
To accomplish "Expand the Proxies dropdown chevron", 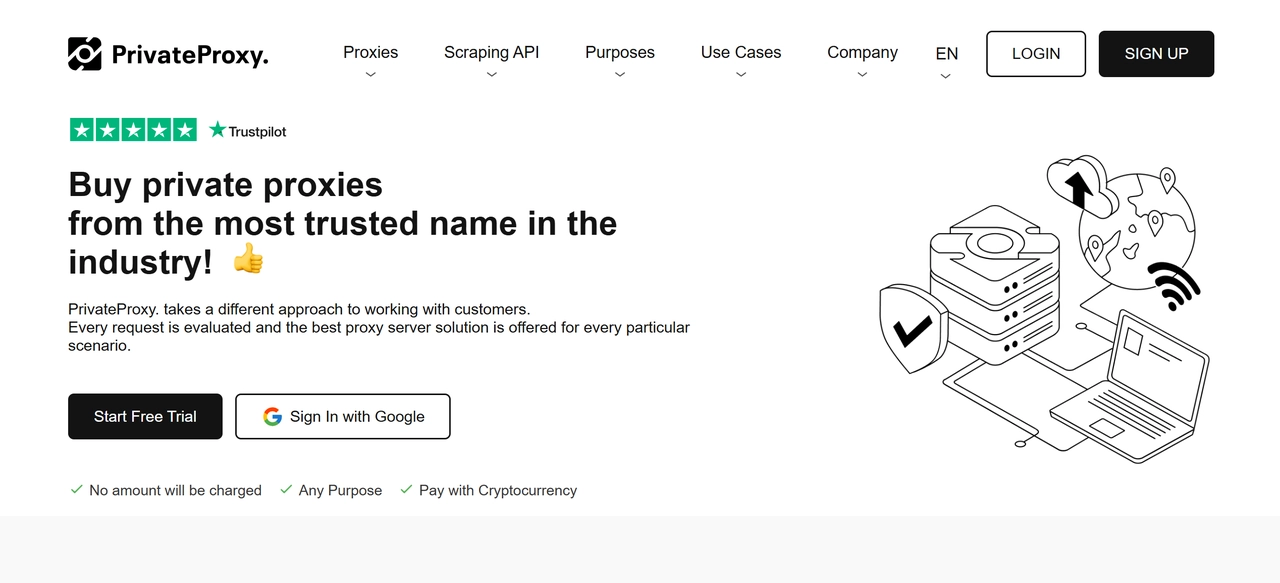I will pos(370,73).
